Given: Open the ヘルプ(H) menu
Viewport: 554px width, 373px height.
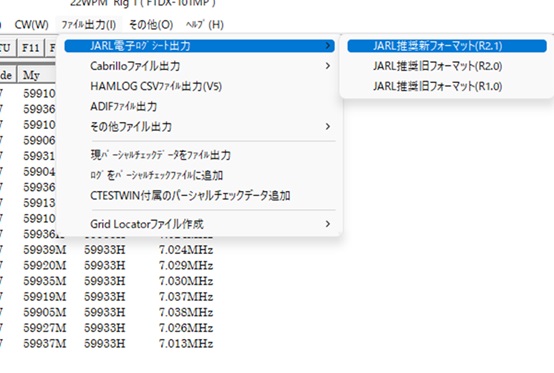Looking at the screenshot, I should 205,25.
